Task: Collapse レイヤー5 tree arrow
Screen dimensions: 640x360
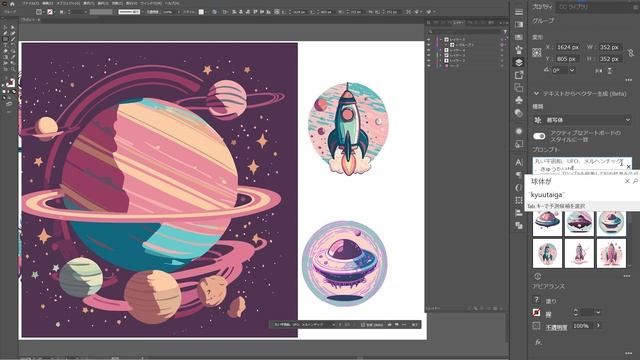Action: 441,40
